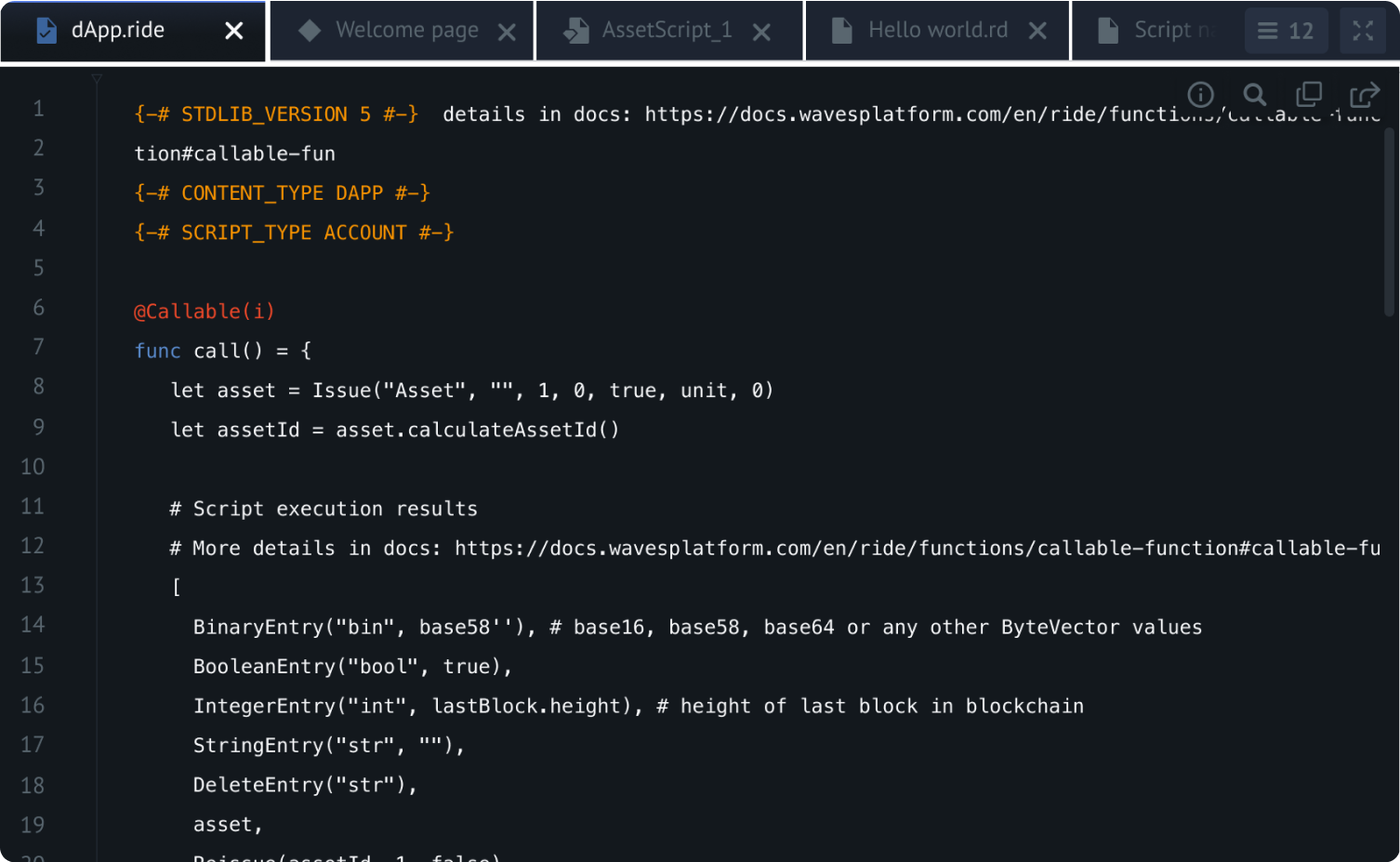Click line number 7 in the gutter
Image resolution: width=1400 pixels, height=862 pixels.
[39, 347]
